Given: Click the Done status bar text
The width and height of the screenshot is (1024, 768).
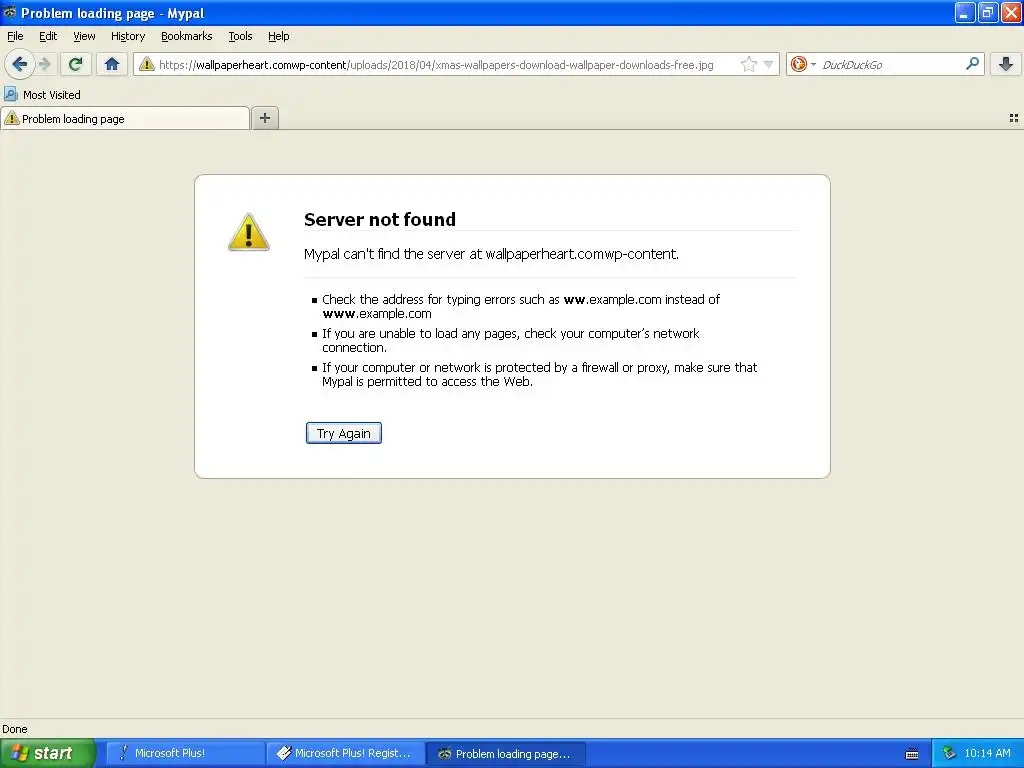Looking at the screenshot, I should point(14,729).
